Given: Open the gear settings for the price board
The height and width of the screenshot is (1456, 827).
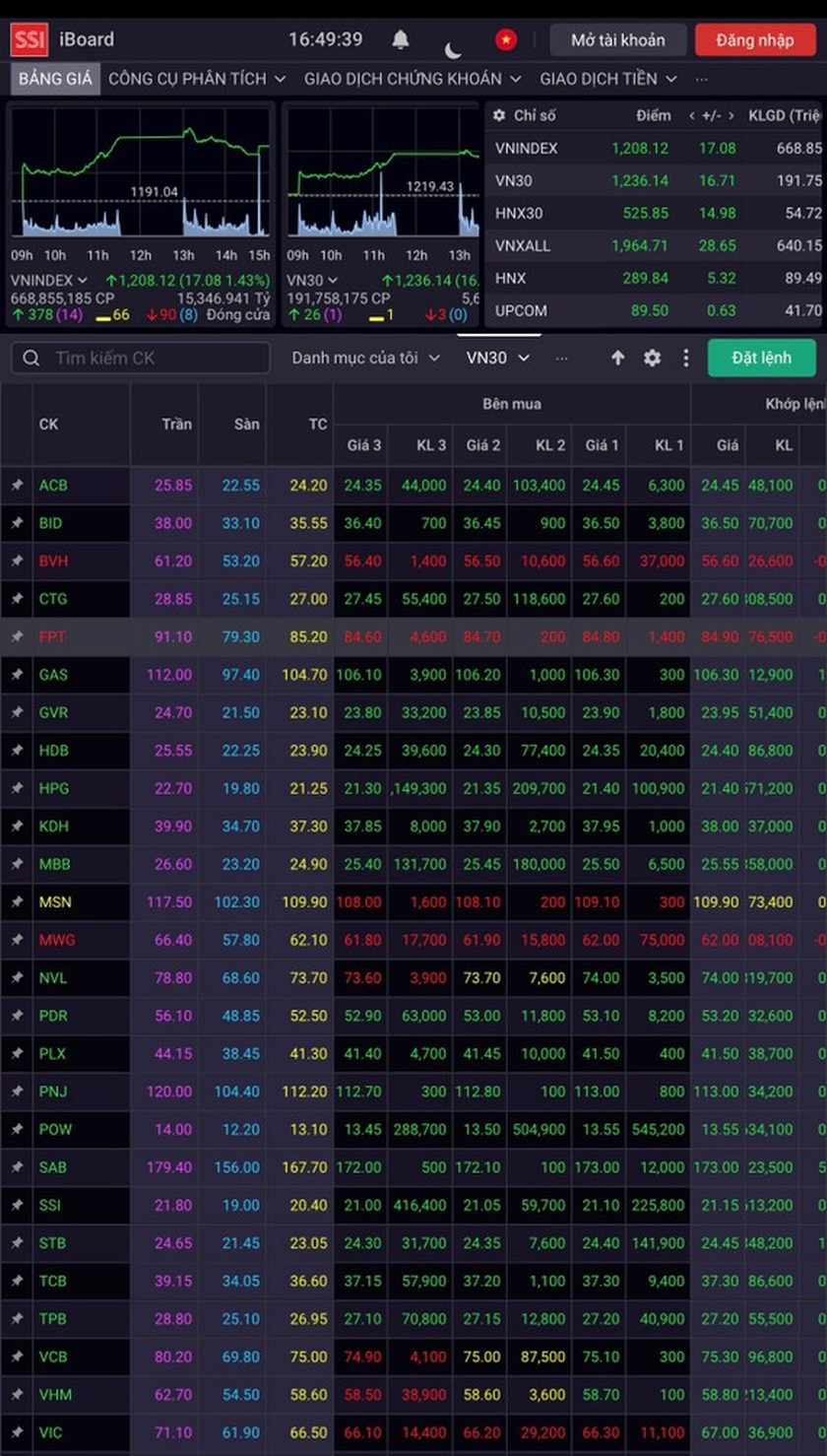Looking at the screenshot, I should pyautogui.click(x=651, y=358).
